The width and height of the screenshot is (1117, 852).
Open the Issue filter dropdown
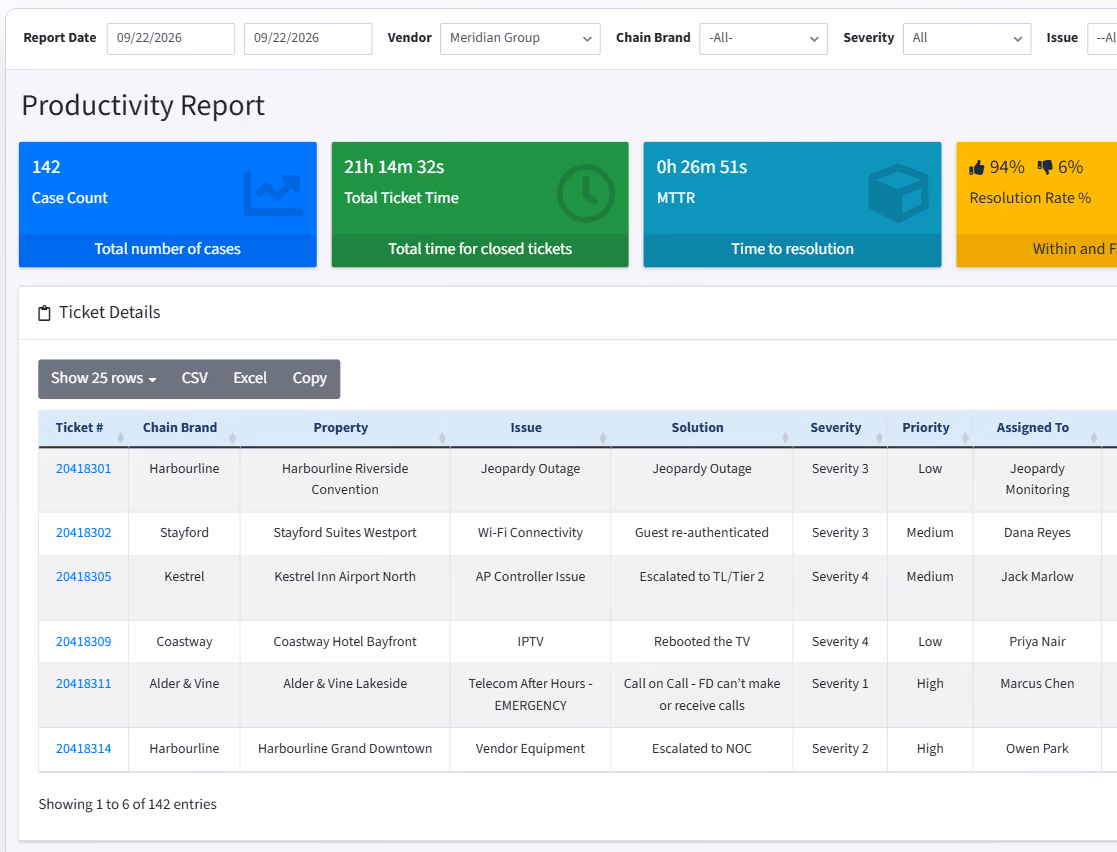[1102, 38]
